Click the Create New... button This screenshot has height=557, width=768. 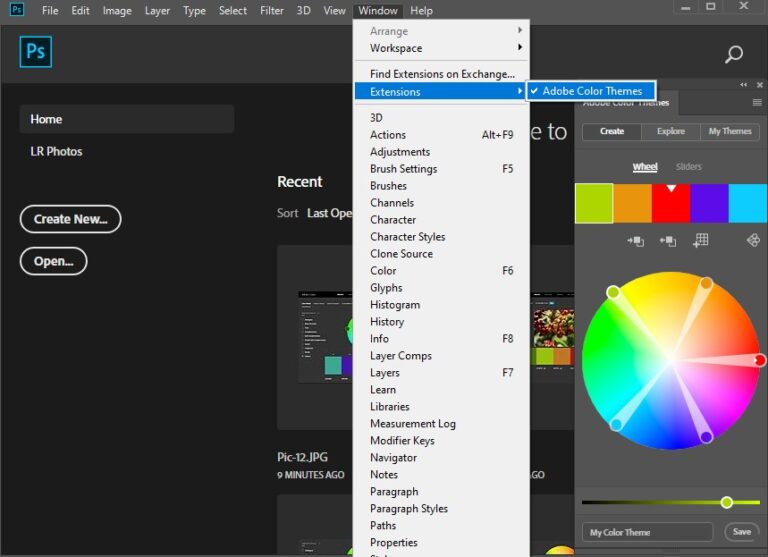tap(70, 219)
